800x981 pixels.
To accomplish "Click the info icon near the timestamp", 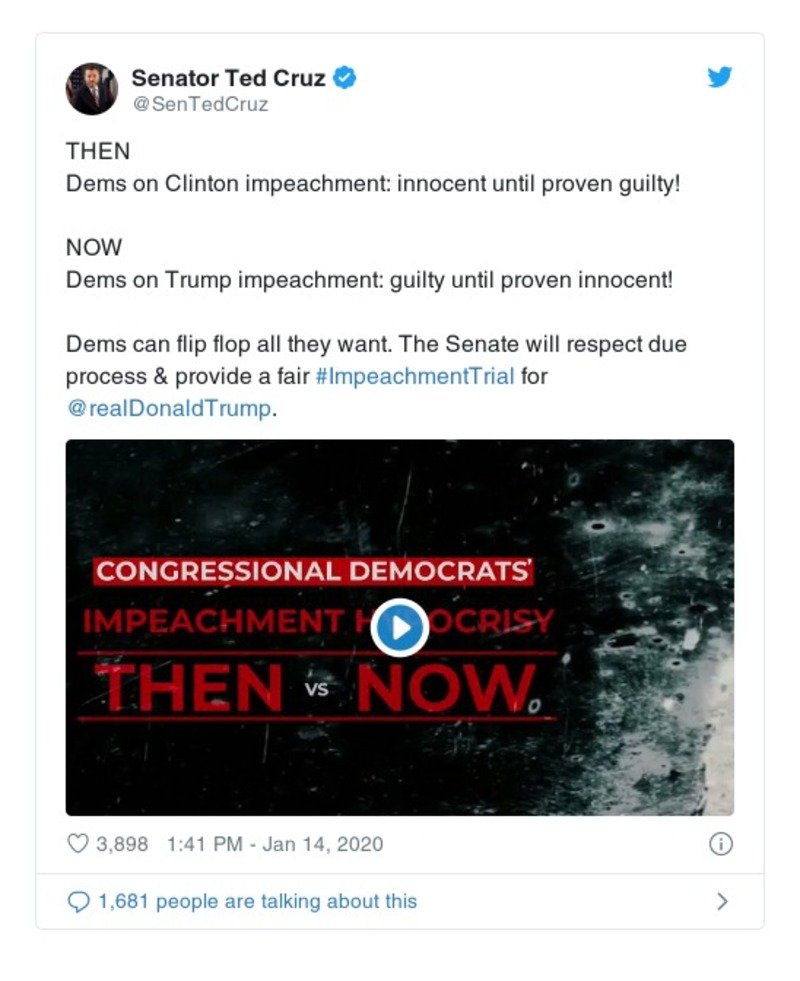I will point(719,843).
